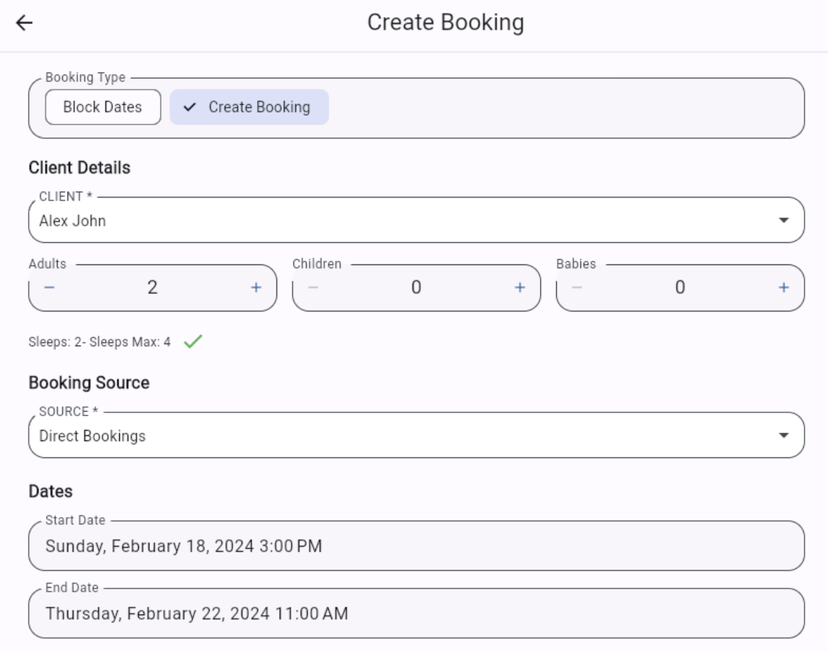Image resolution: width=828 pixels, height=661 pixels.
Task: Select the Create Booking type chip
Action: (249, 107)
